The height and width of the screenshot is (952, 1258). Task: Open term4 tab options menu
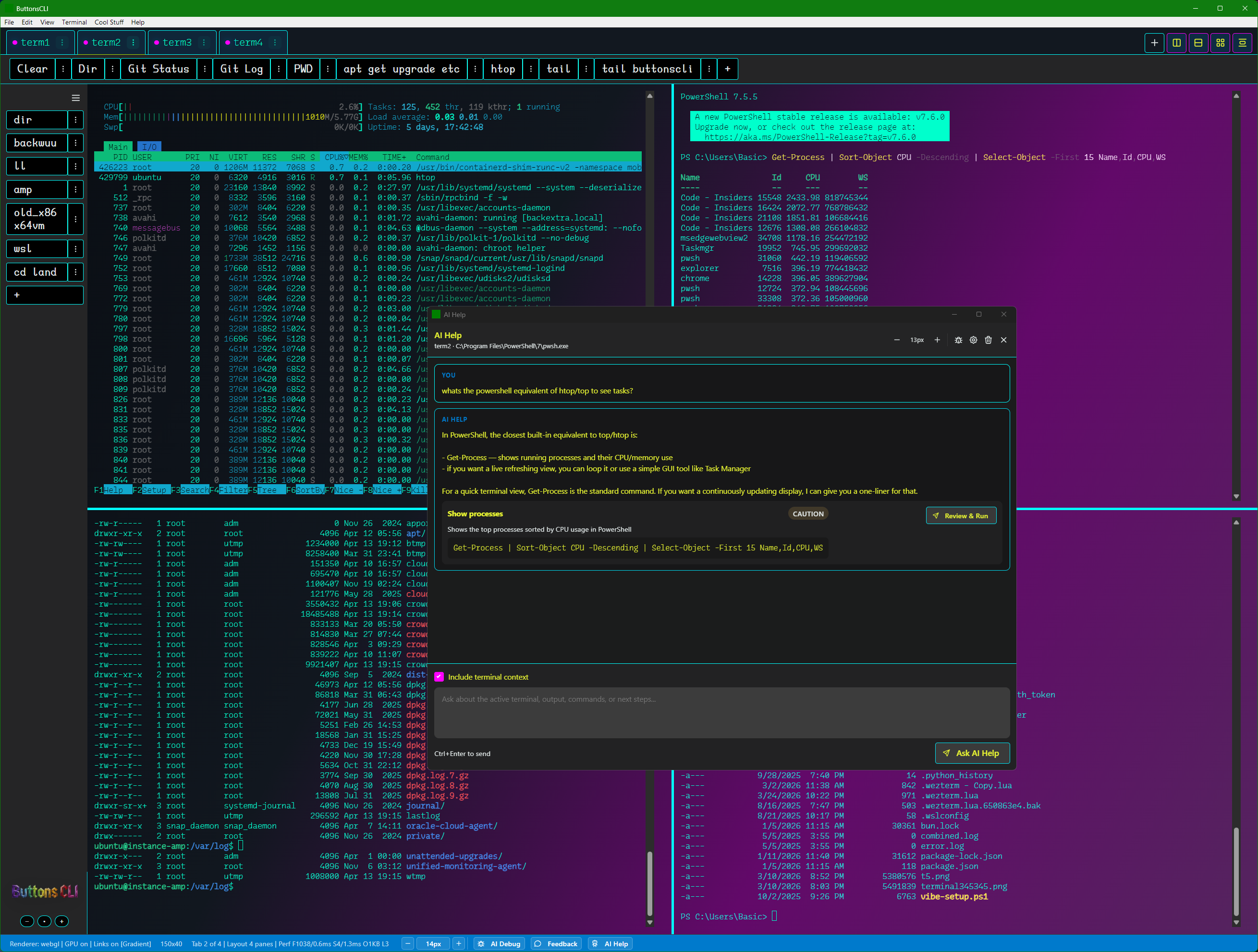click(x=275, y=43)
